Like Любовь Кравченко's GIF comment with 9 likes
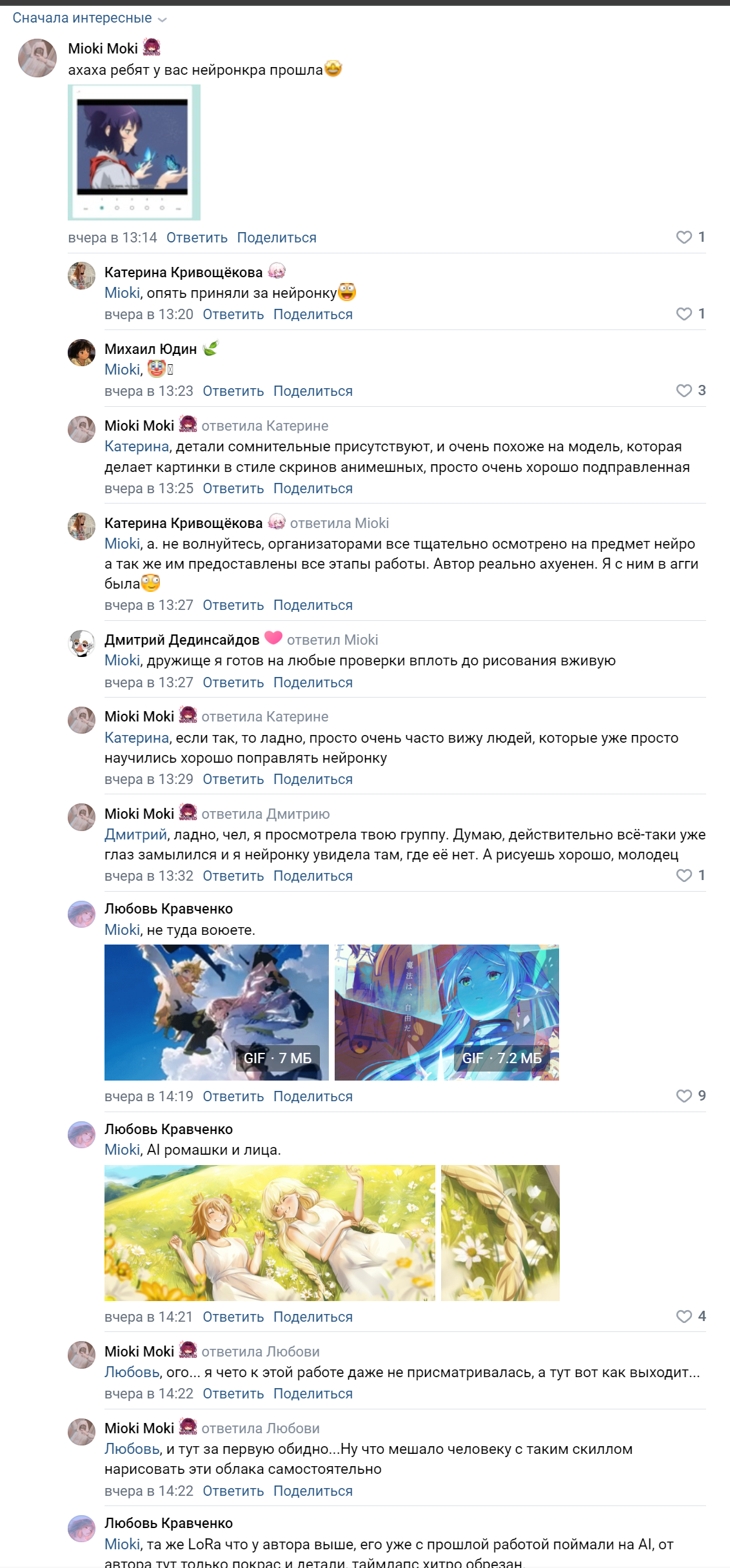This screenshot has height=1568, width=730. click(684, 1096)
